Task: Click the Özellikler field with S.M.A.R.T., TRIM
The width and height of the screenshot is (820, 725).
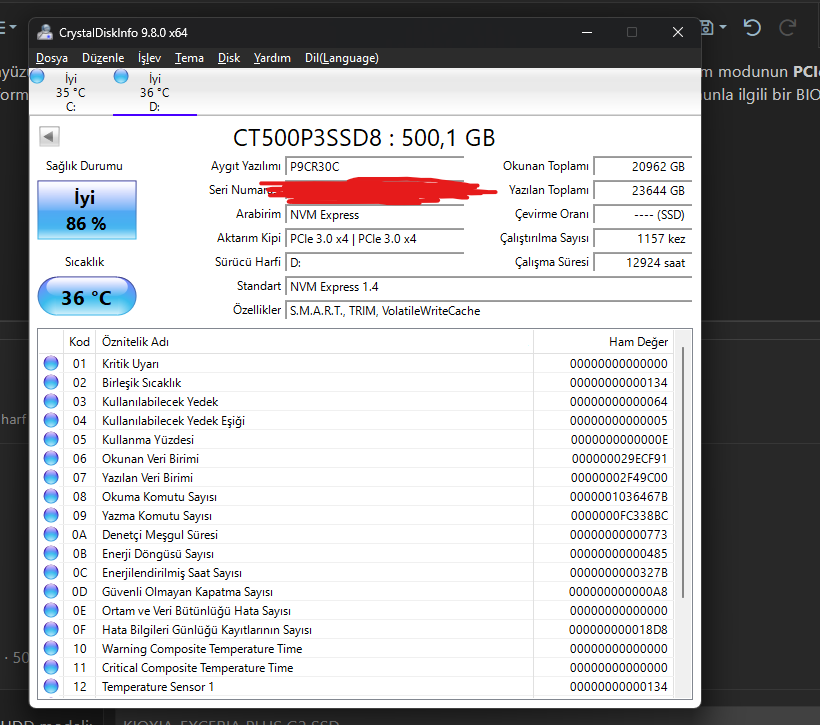Action: (x=488, y=311)
